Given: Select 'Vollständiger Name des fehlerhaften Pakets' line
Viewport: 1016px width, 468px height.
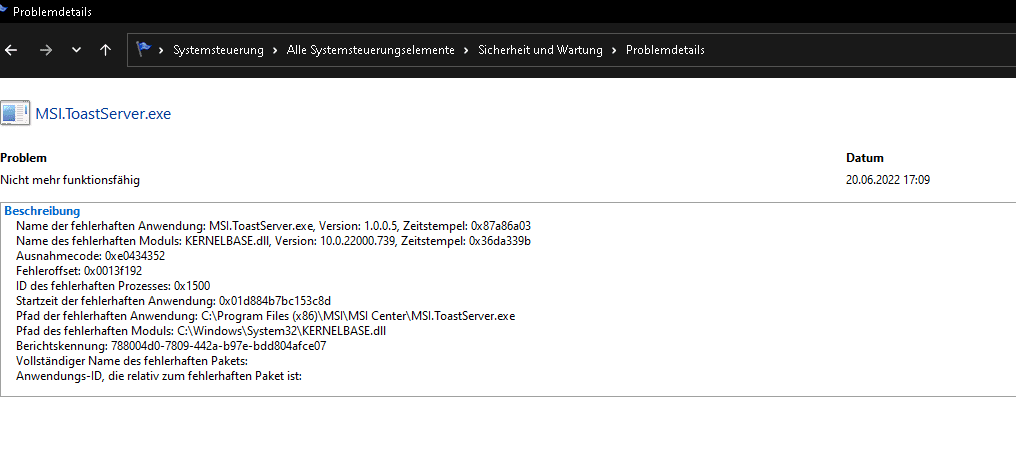Looking at the screenshot, I should tap(133, 361).
